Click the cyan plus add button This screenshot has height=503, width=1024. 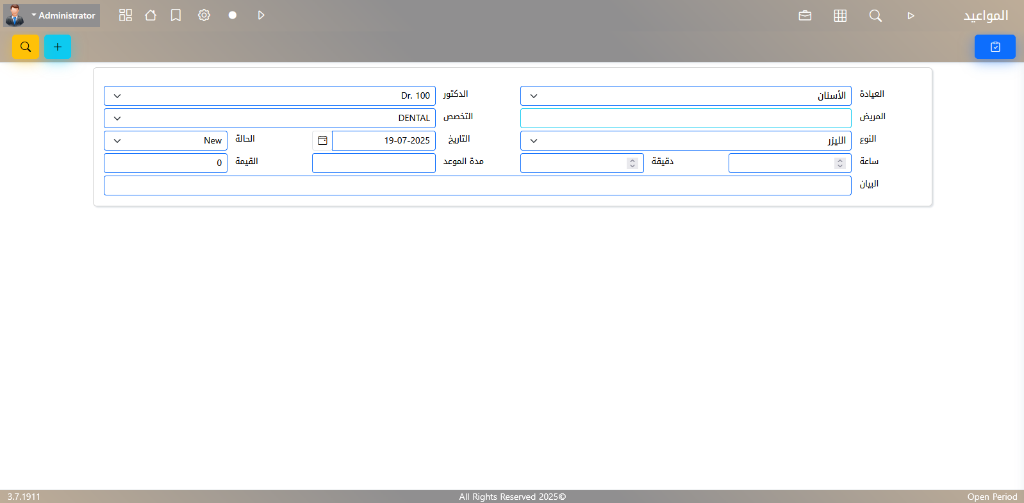click(57, 47)
